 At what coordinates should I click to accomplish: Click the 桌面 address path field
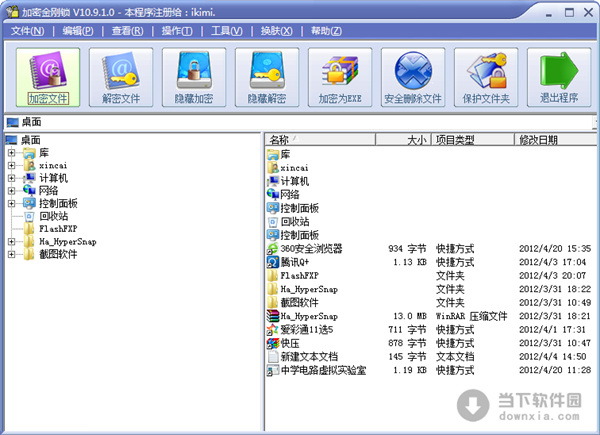tap(300, 122)
